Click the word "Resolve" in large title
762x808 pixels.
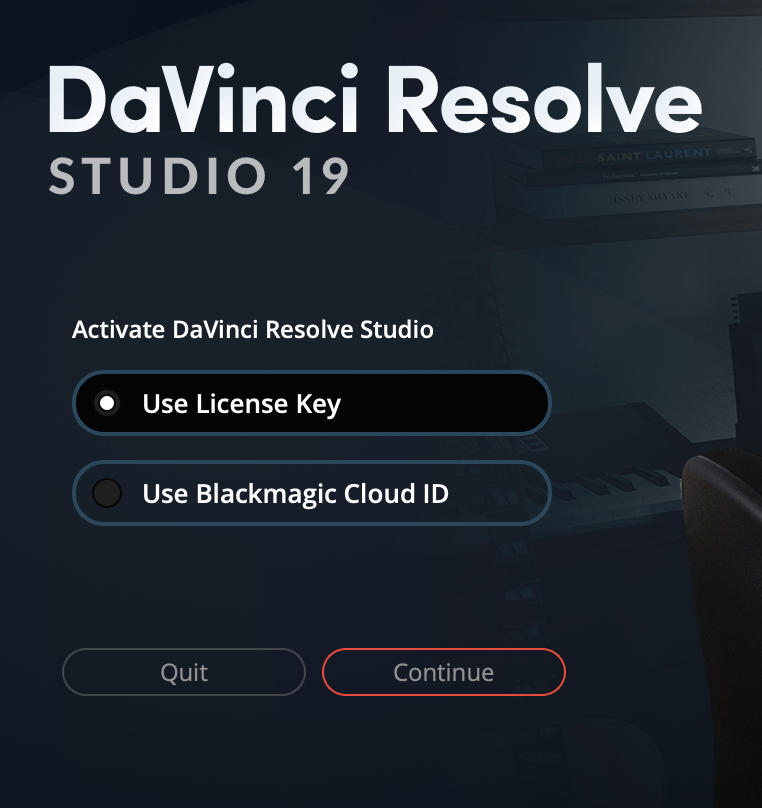point(544,99)
